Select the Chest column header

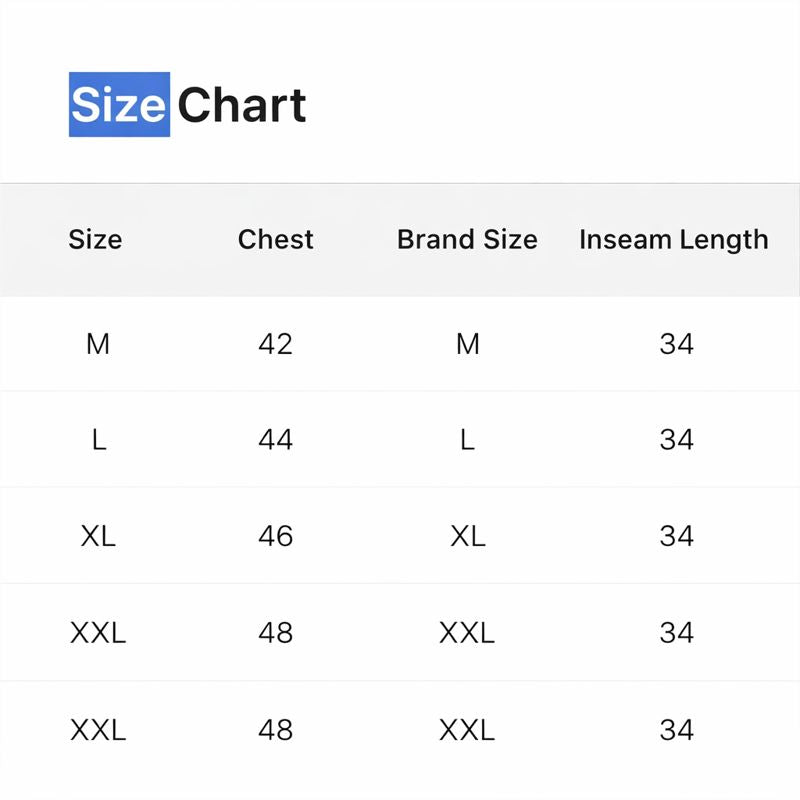click(276, 240)
